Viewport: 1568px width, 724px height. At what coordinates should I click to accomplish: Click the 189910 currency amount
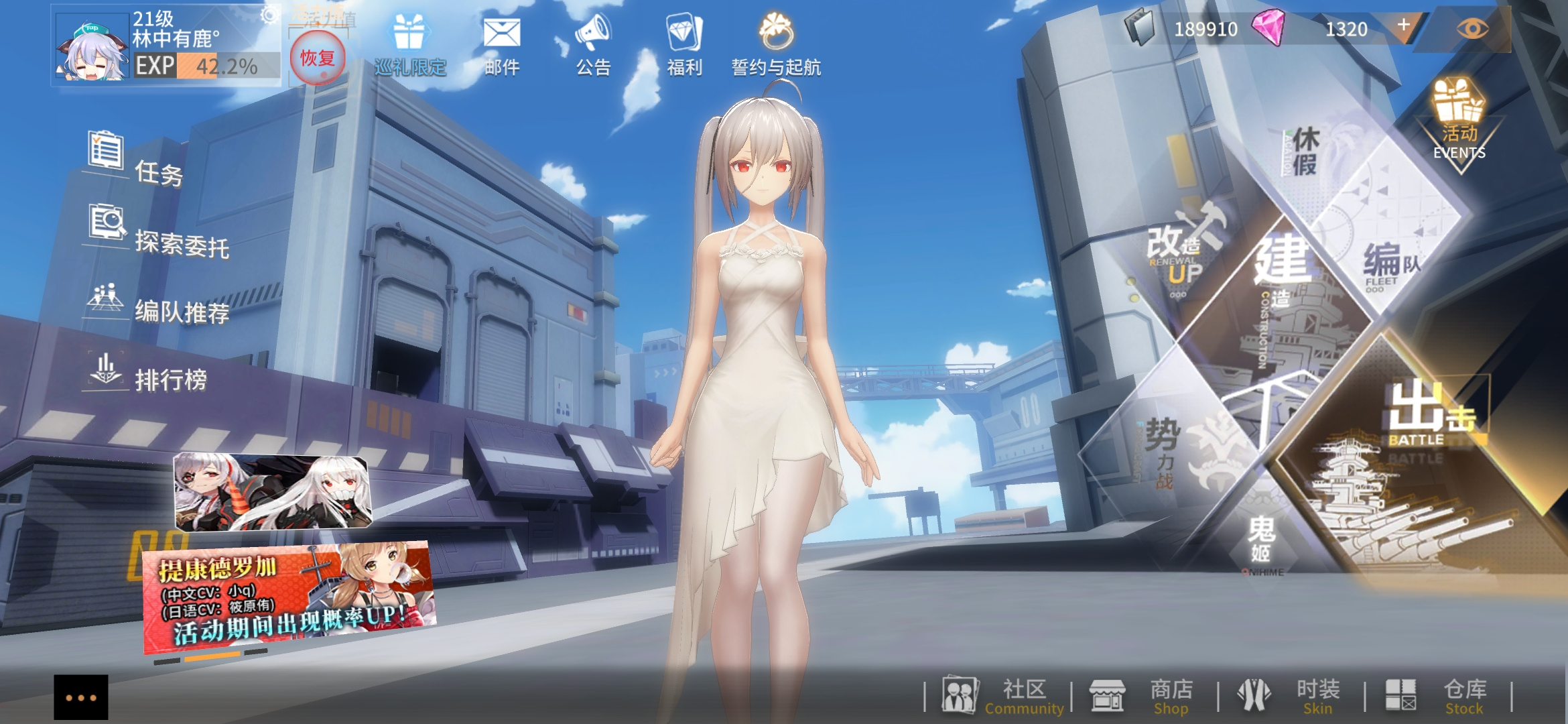pos(1205,29)
